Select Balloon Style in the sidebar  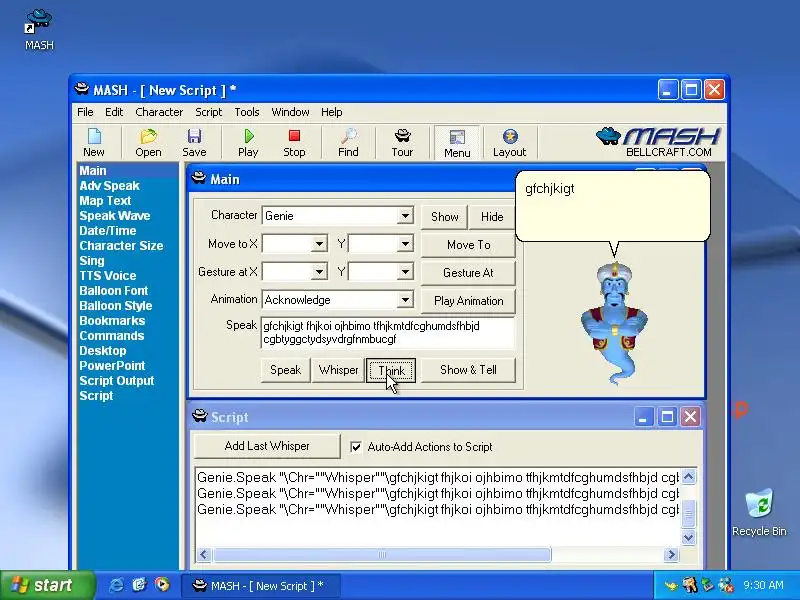[116, 306]
